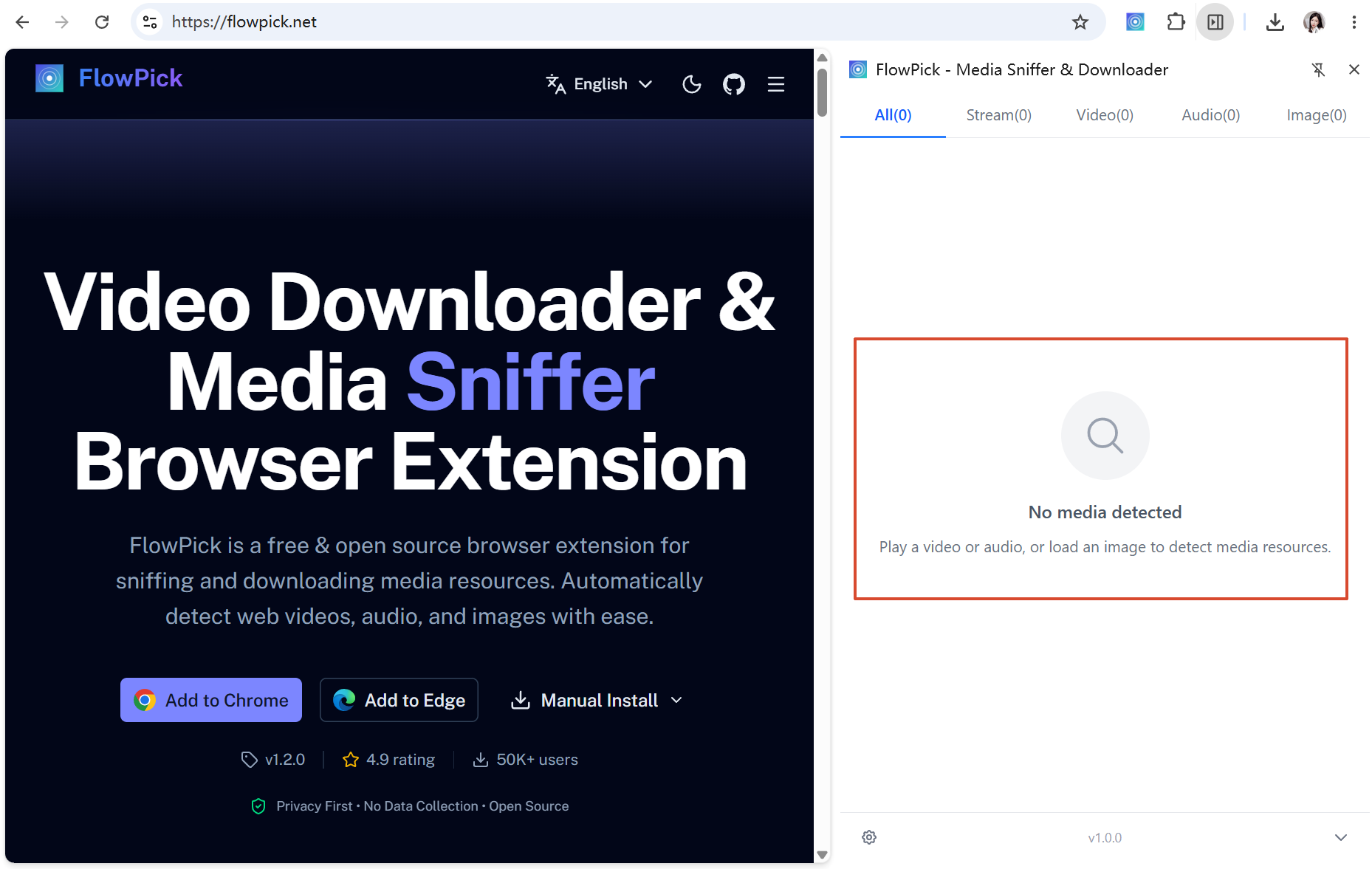Click the 50K+ users text
This screenshot has height=869, width=1372.
[x=538, y=760]
